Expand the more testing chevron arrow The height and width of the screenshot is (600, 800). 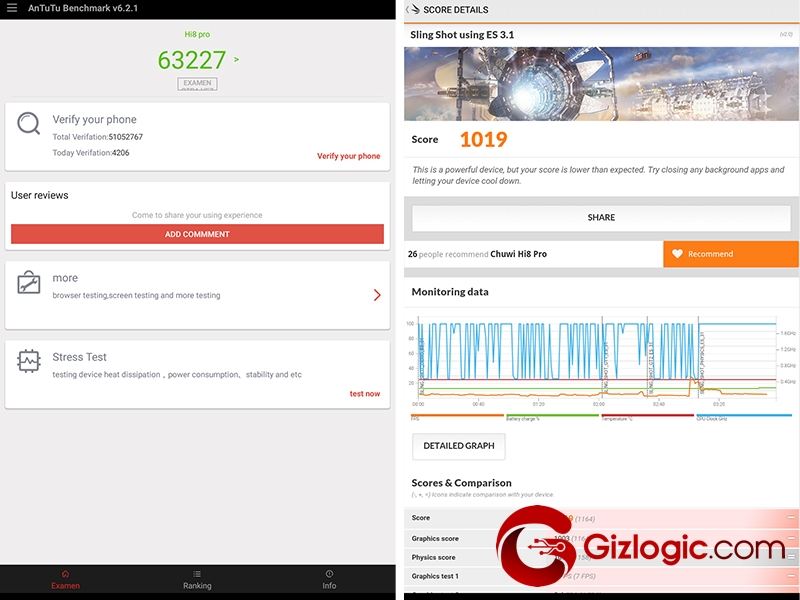(x=377, y=295)
